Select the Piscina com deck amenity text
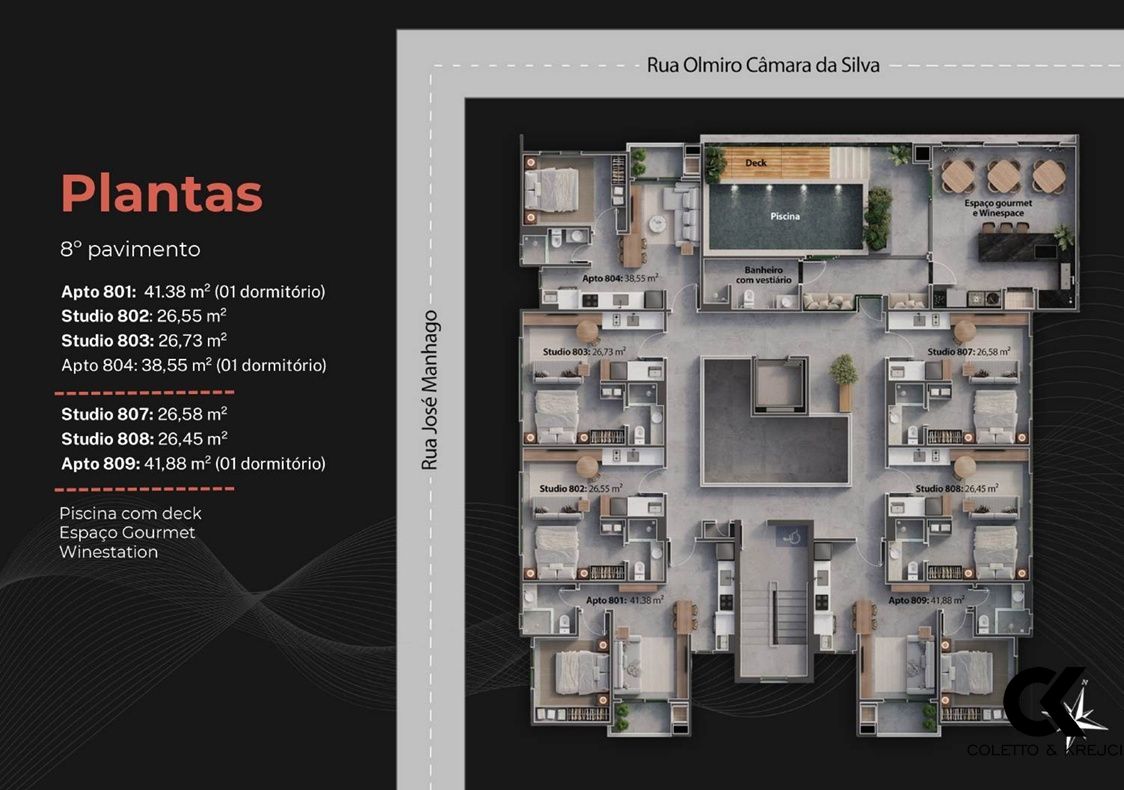The image size is (1124, 790). pos(130,513)
